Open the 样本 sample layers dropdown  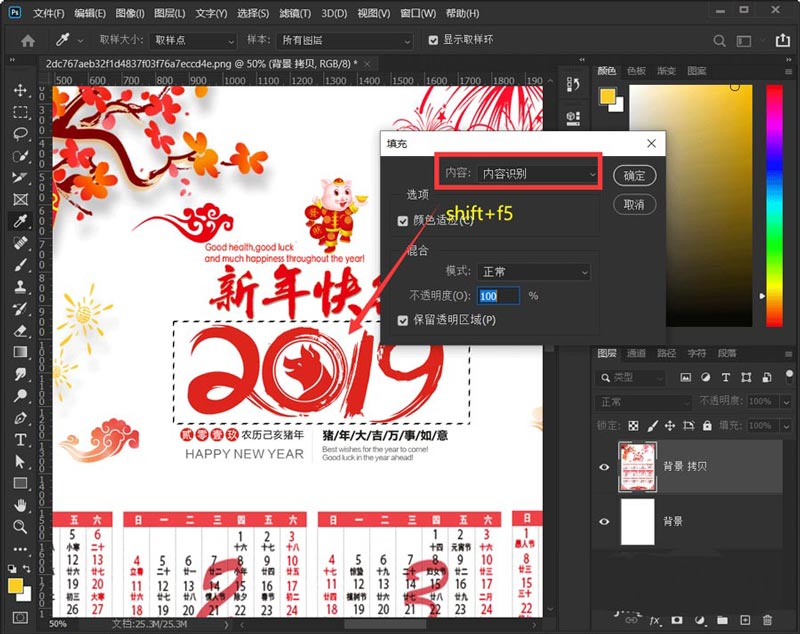click(x=344, y=40)
